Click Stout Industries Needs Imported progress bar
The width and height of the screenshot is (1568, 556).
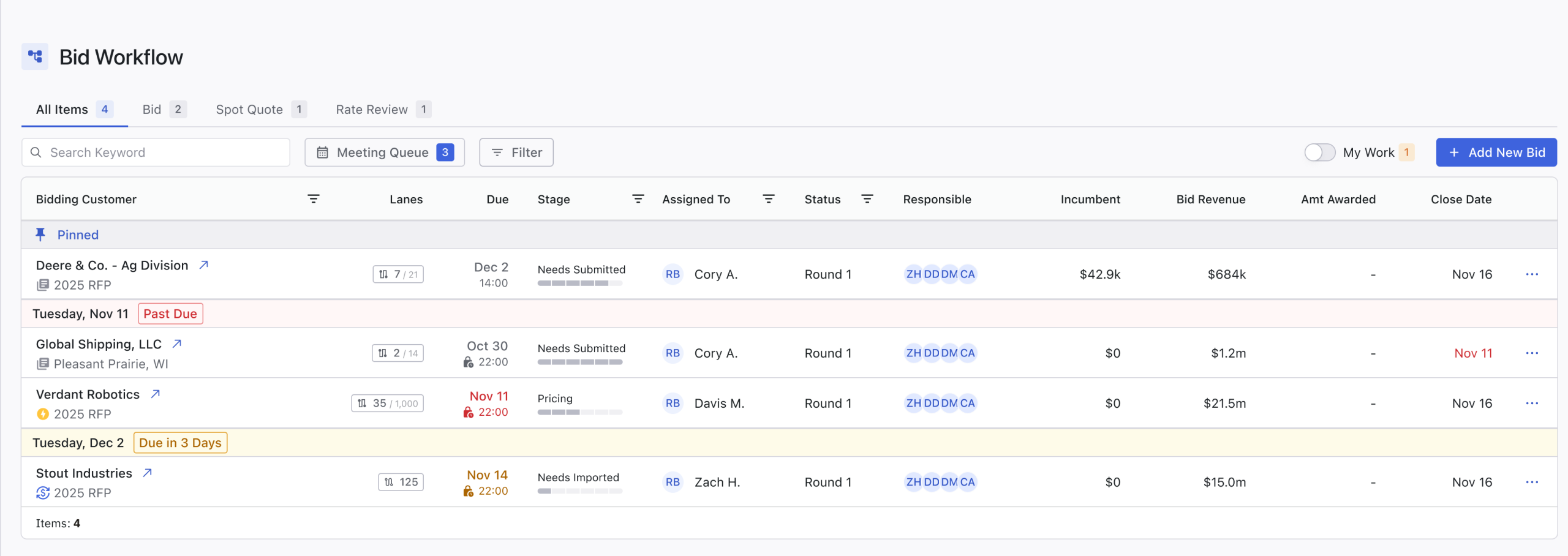pyautogui.click(x=580, y=492)
